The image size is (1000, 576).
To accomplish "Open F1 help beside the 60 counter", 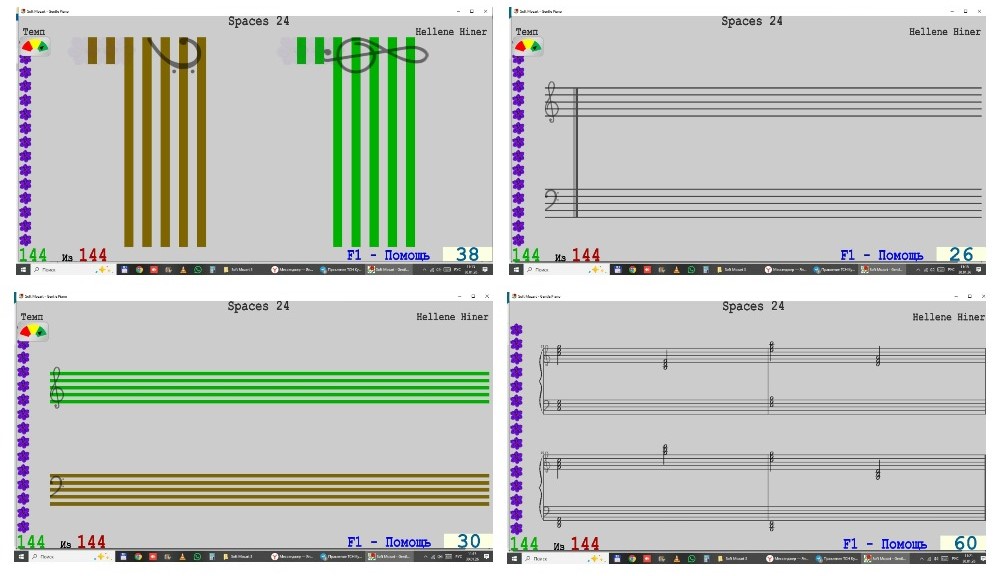I will point(882,544).
